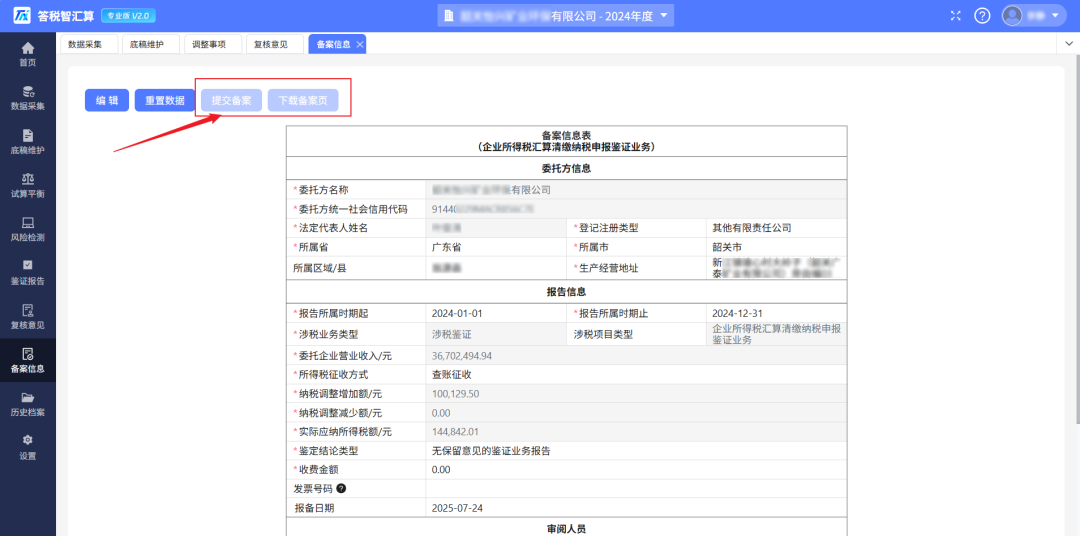Click the 报备日期 value 2025-07-24

point(636,508)
